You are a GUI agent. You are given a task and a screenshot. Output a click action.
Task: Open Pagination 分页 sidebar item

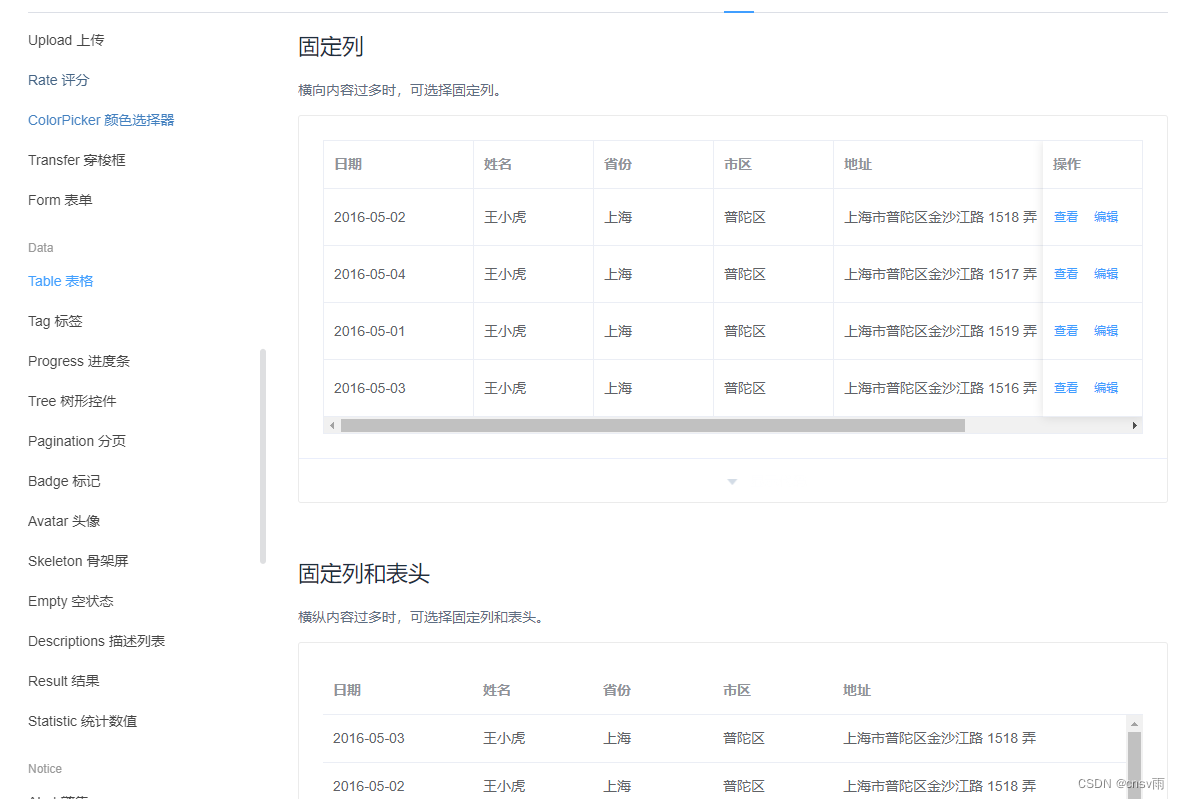(x=77, y=441)
